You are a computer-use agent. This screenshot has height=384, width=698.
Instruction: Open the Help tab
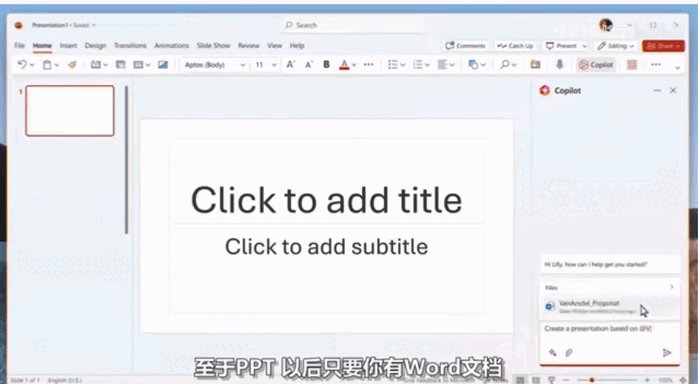point(297,45)
